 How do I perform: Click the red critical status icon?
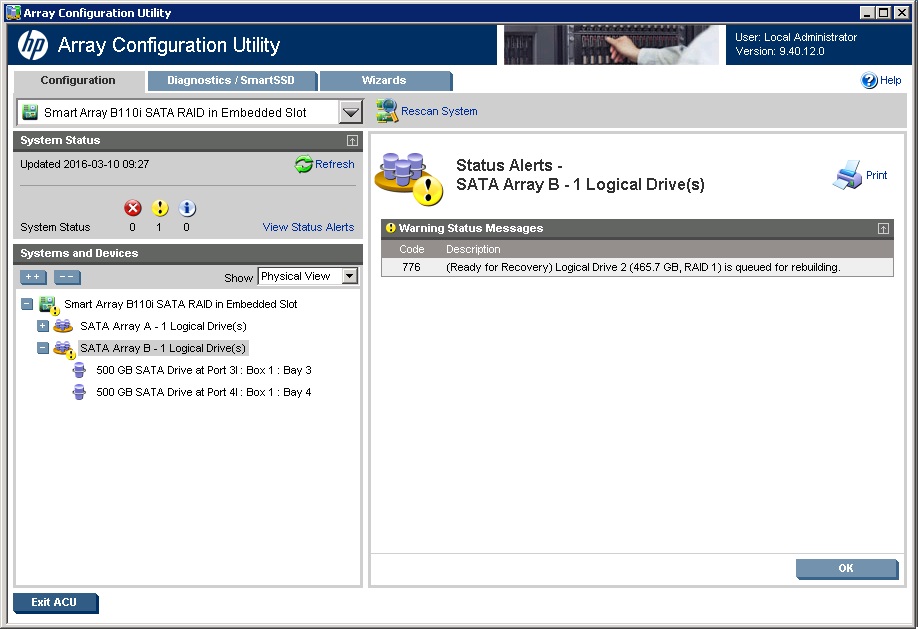[133, 208]
